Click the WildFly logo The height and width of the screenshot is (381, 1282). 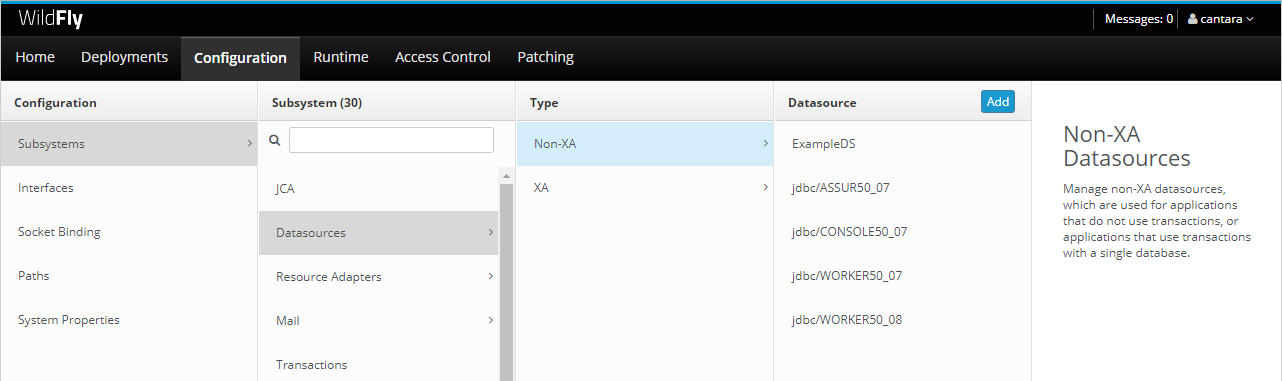50,18
